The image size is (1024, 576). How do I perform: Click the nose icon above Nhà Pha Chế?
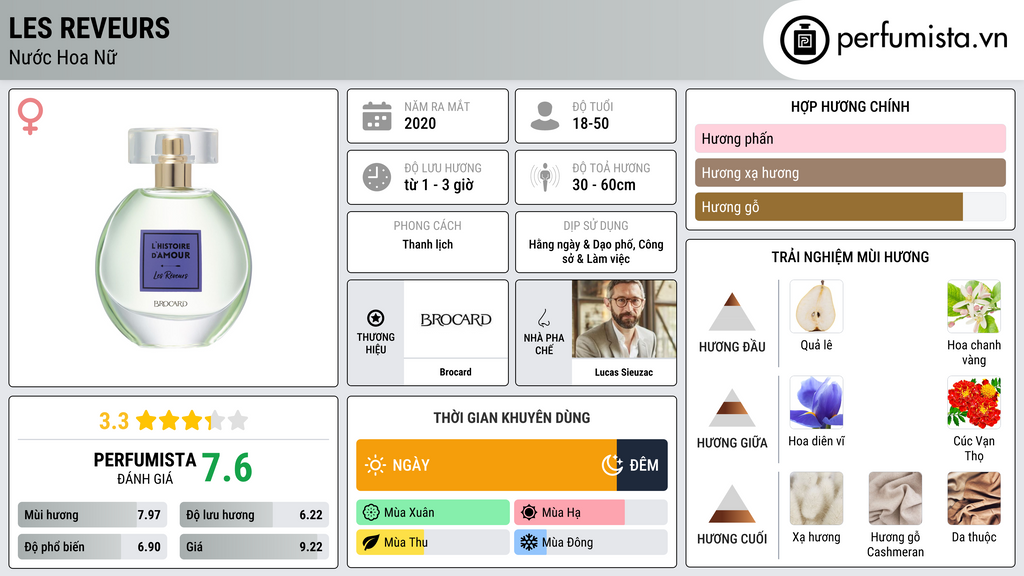coord(543,318)
